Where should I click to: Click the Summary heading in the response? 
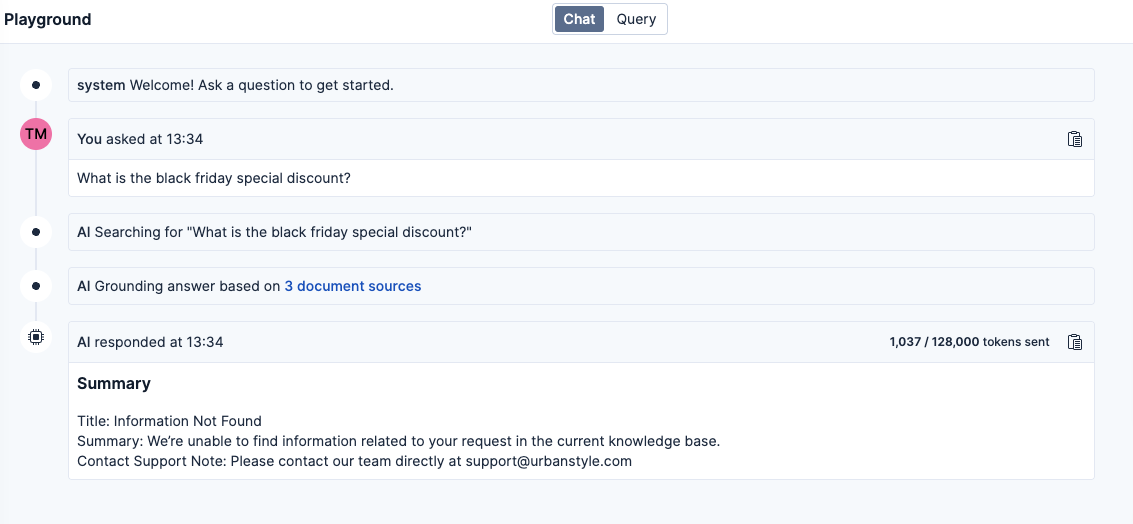(x=114, y=383)
